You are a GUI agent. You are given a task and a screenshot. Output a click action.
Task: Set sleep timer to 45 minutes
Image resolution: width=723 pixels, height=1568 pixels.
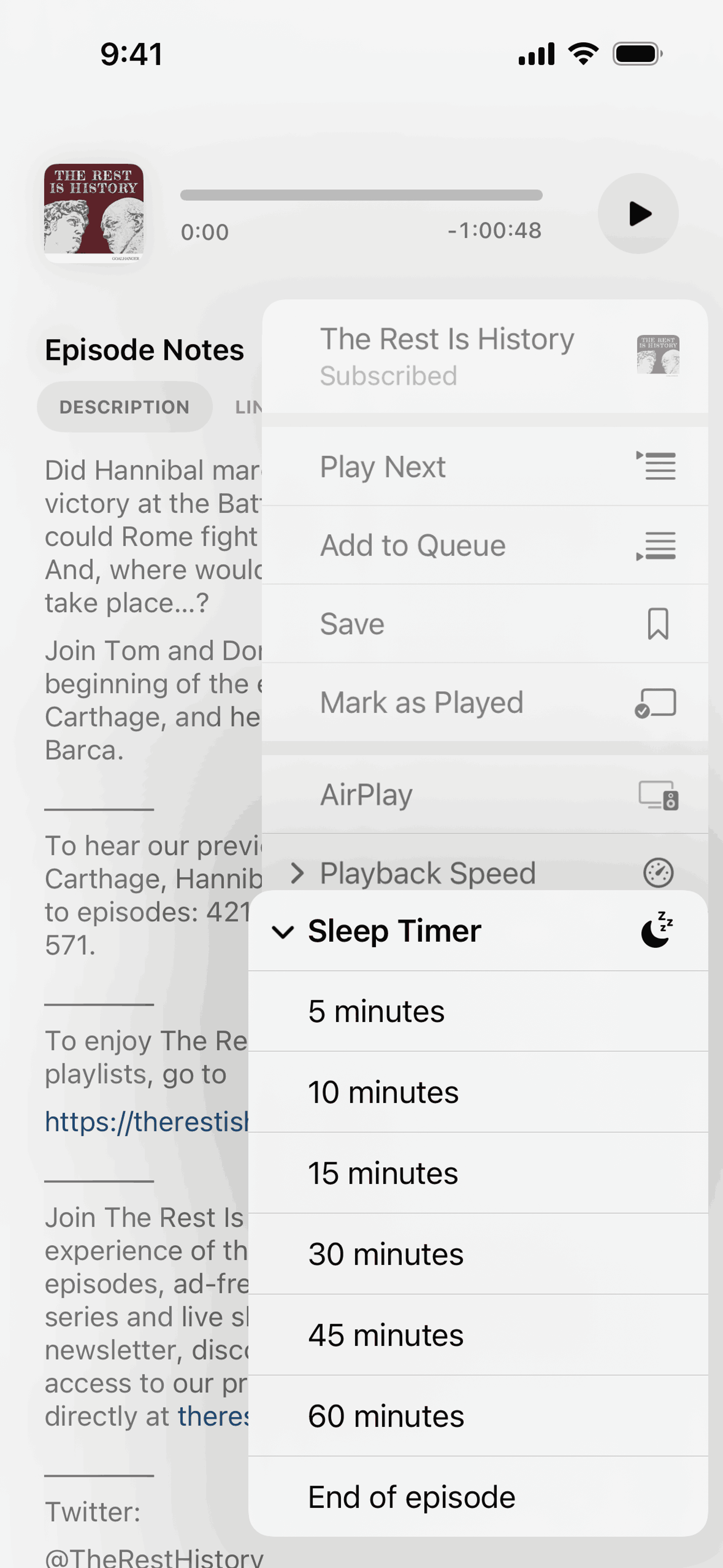(478, 1335)
